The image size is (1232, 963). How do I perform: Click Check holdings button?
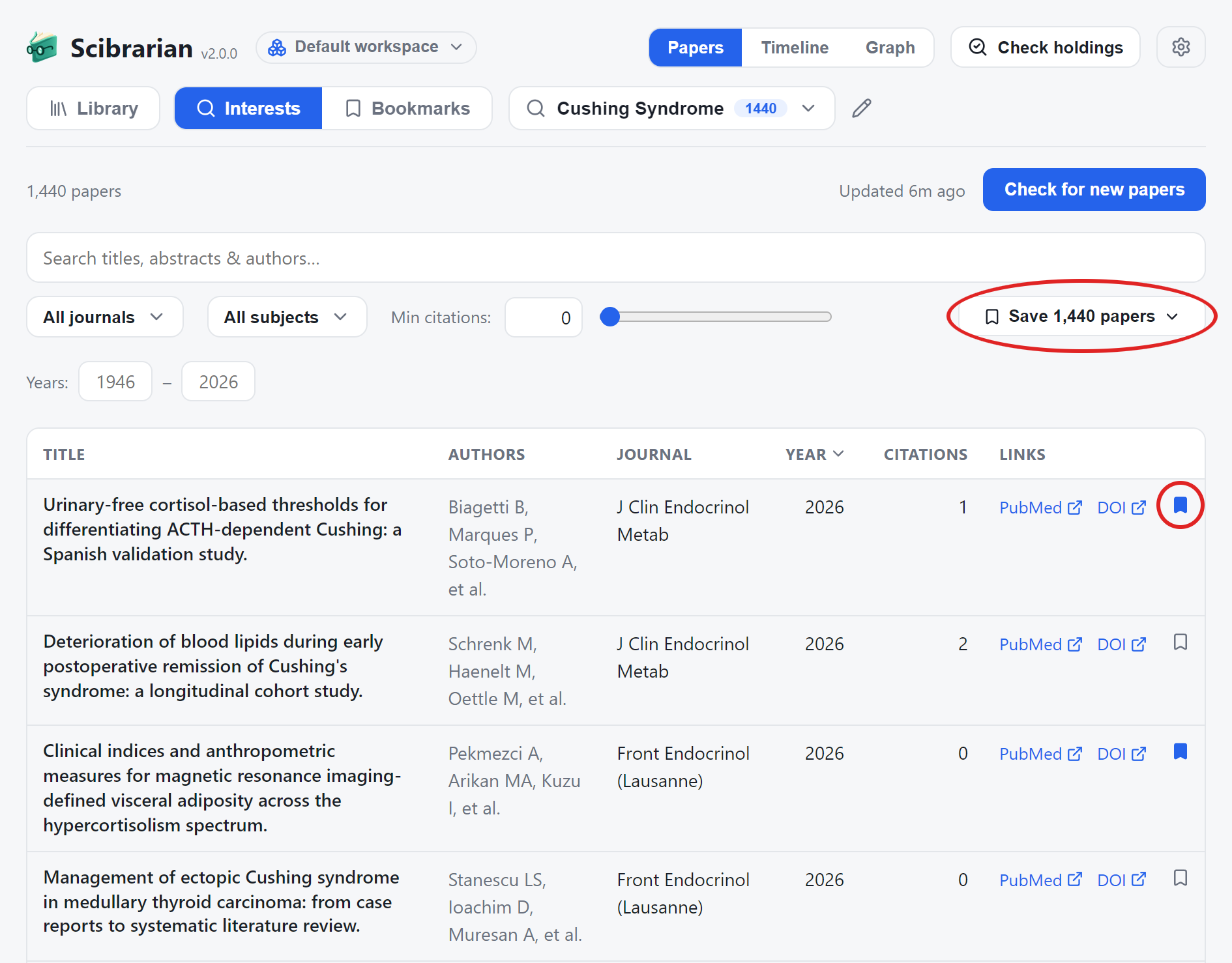(x=1046, y=47)
